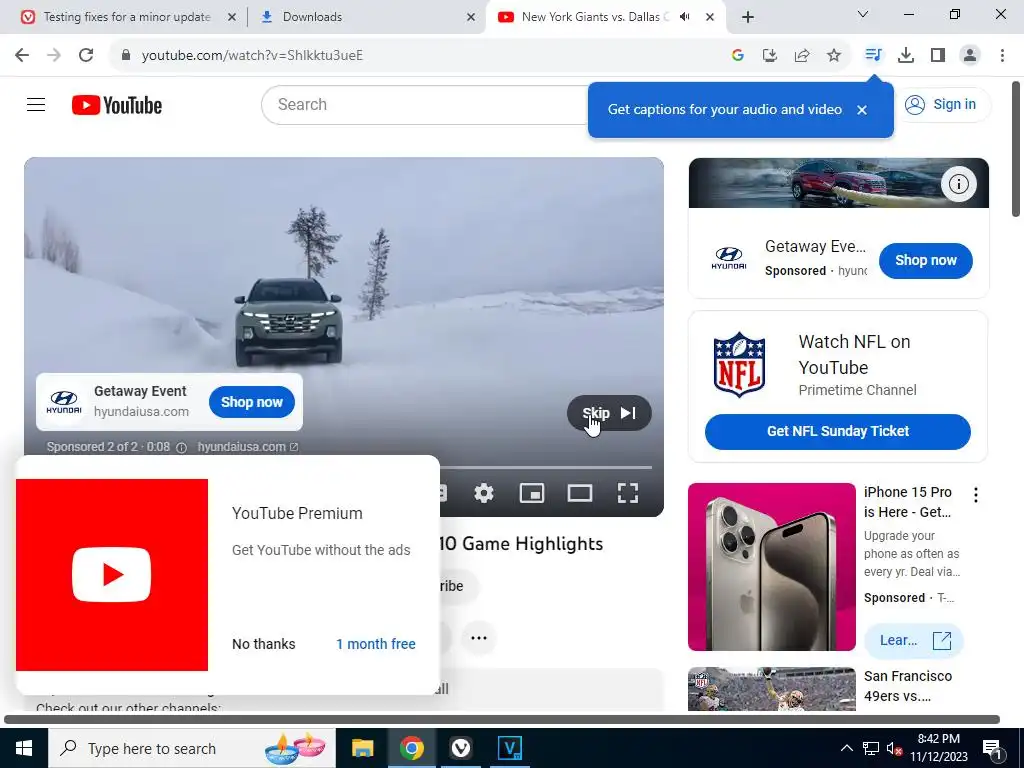Decline YouTube Premium with No thanks
Viewport: 1024px width, 768px height.
coord(264,644)
